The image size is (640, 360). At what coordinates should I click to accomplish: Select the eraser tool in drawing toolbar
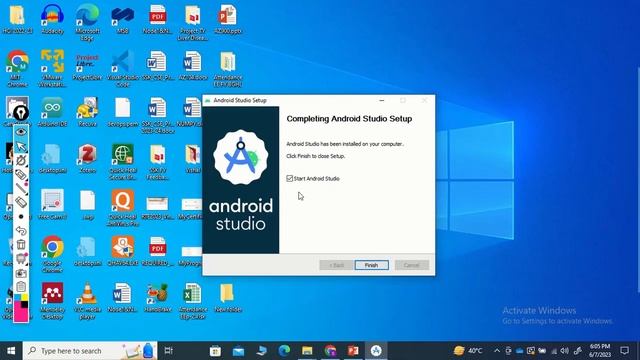(x=21, y=202)
